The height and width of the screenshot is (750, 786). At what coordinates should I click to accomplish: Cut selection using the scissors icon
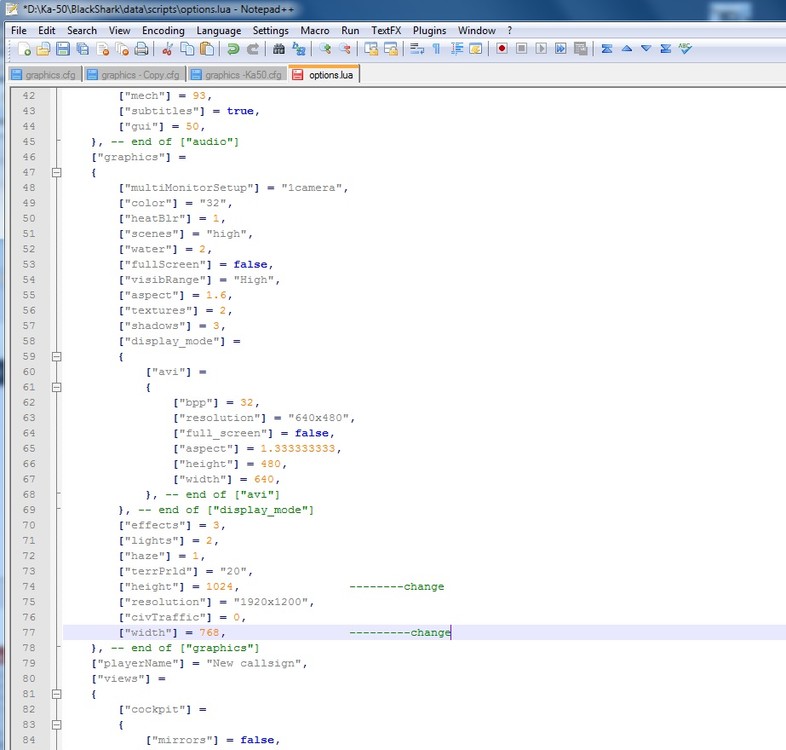pos(167,48)
